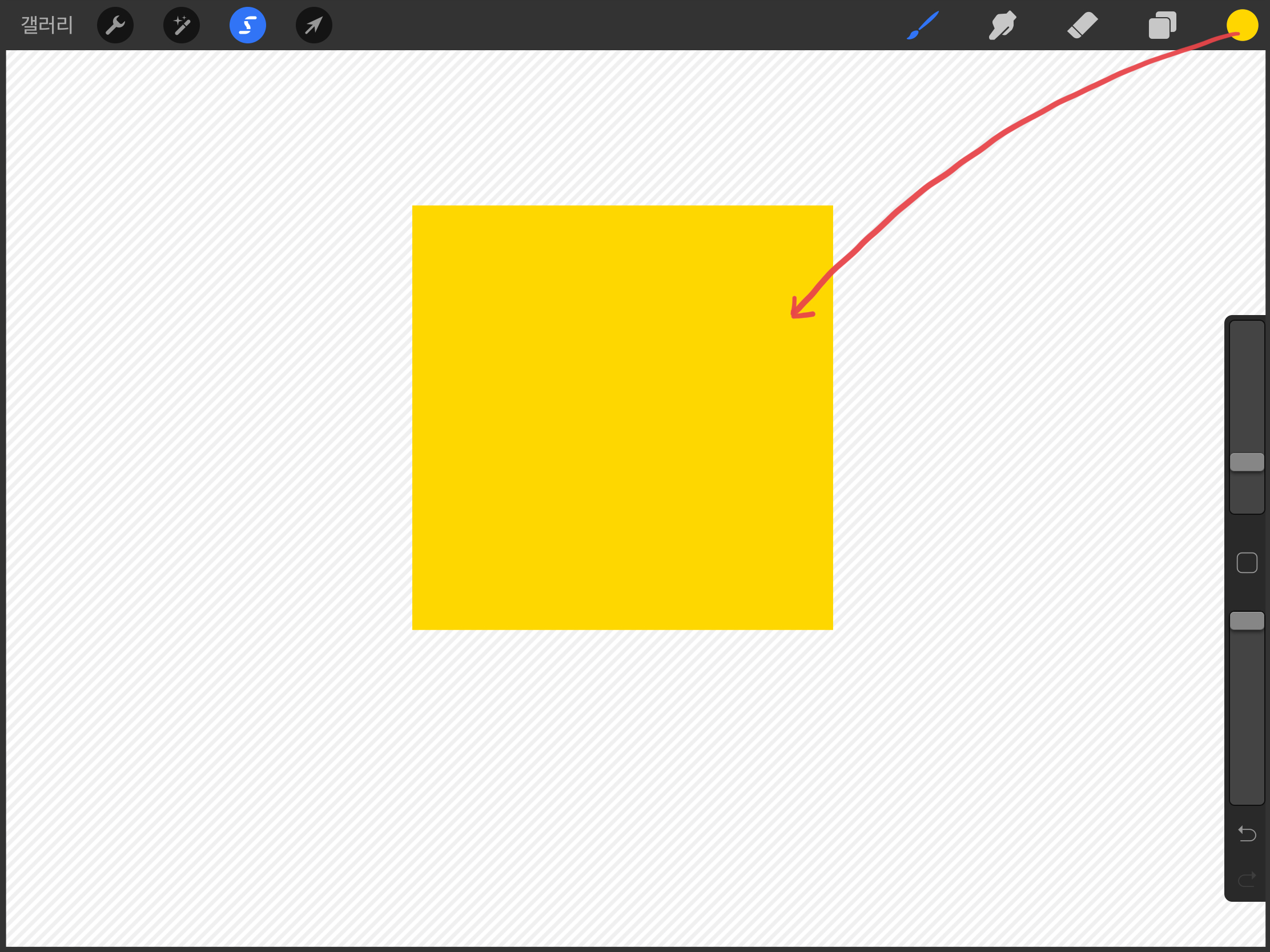Click top of brush size slider track
Image resolution: width=1270 pixels, height=952 pixels.
coord(1247,333)
